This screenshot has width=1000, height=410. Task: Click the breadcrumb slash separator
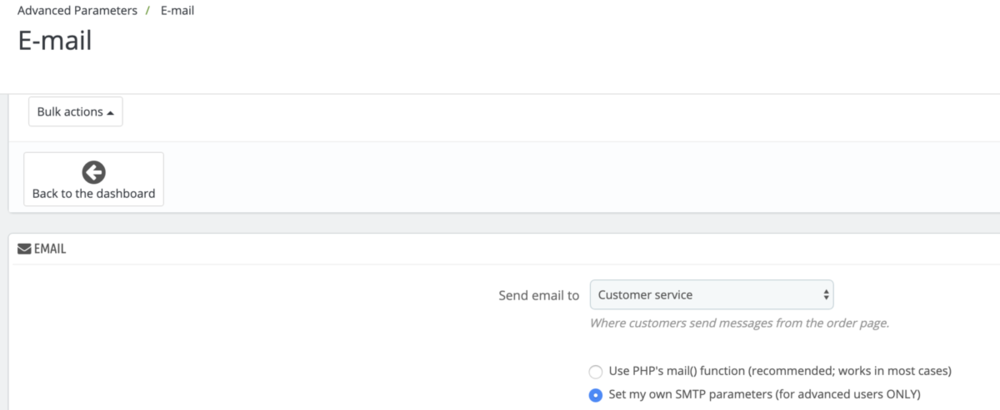coord(150,11)
